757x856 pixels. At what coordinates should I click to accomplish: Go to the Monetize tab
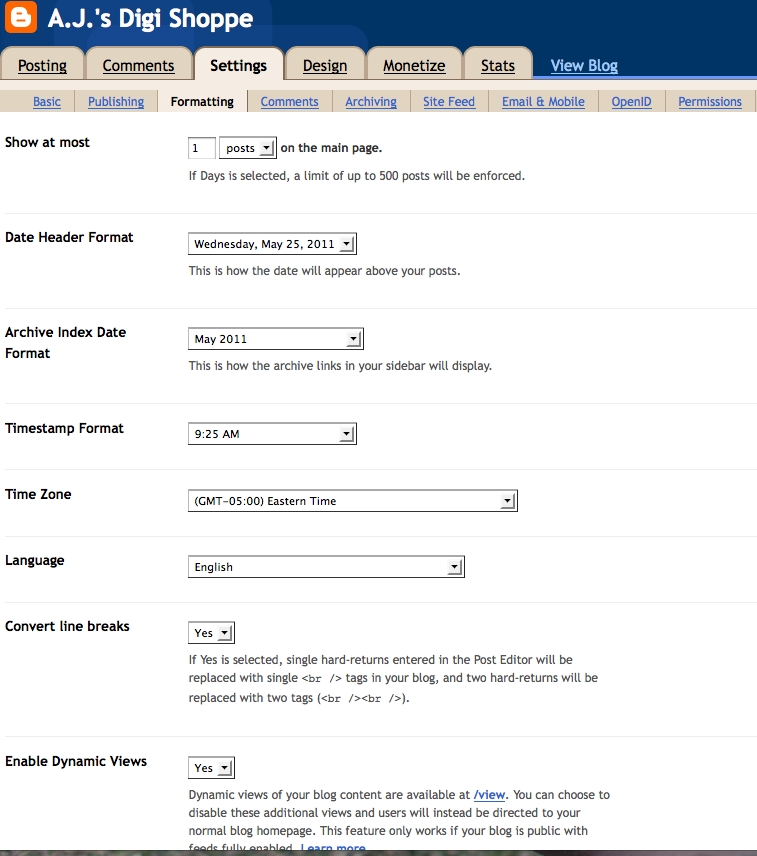point(414,66)
